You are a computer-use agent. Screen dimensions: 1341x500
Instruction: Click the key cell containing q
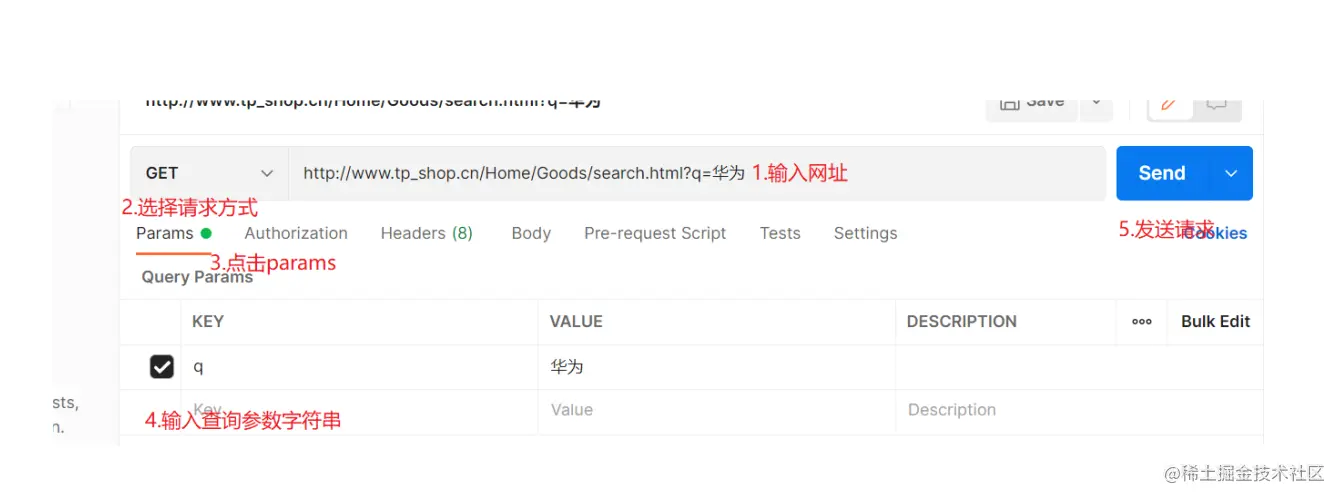tap(360, 367)
